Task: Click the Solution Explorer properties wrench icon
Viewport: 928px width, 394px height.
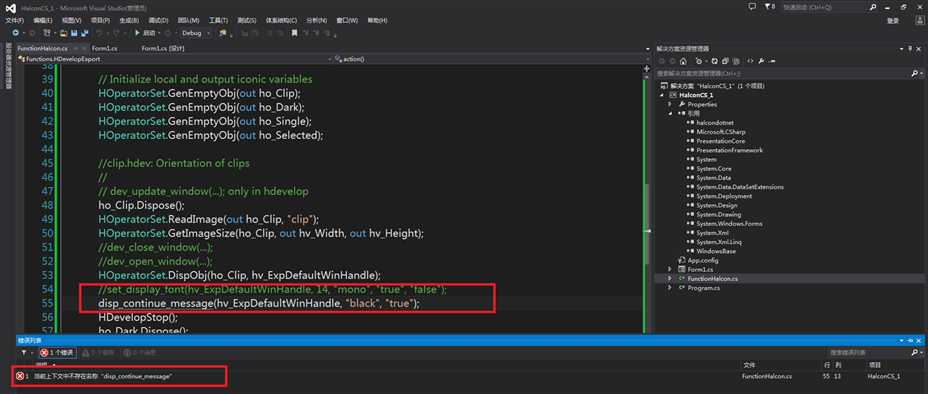Action: click(x=761, y=62)
